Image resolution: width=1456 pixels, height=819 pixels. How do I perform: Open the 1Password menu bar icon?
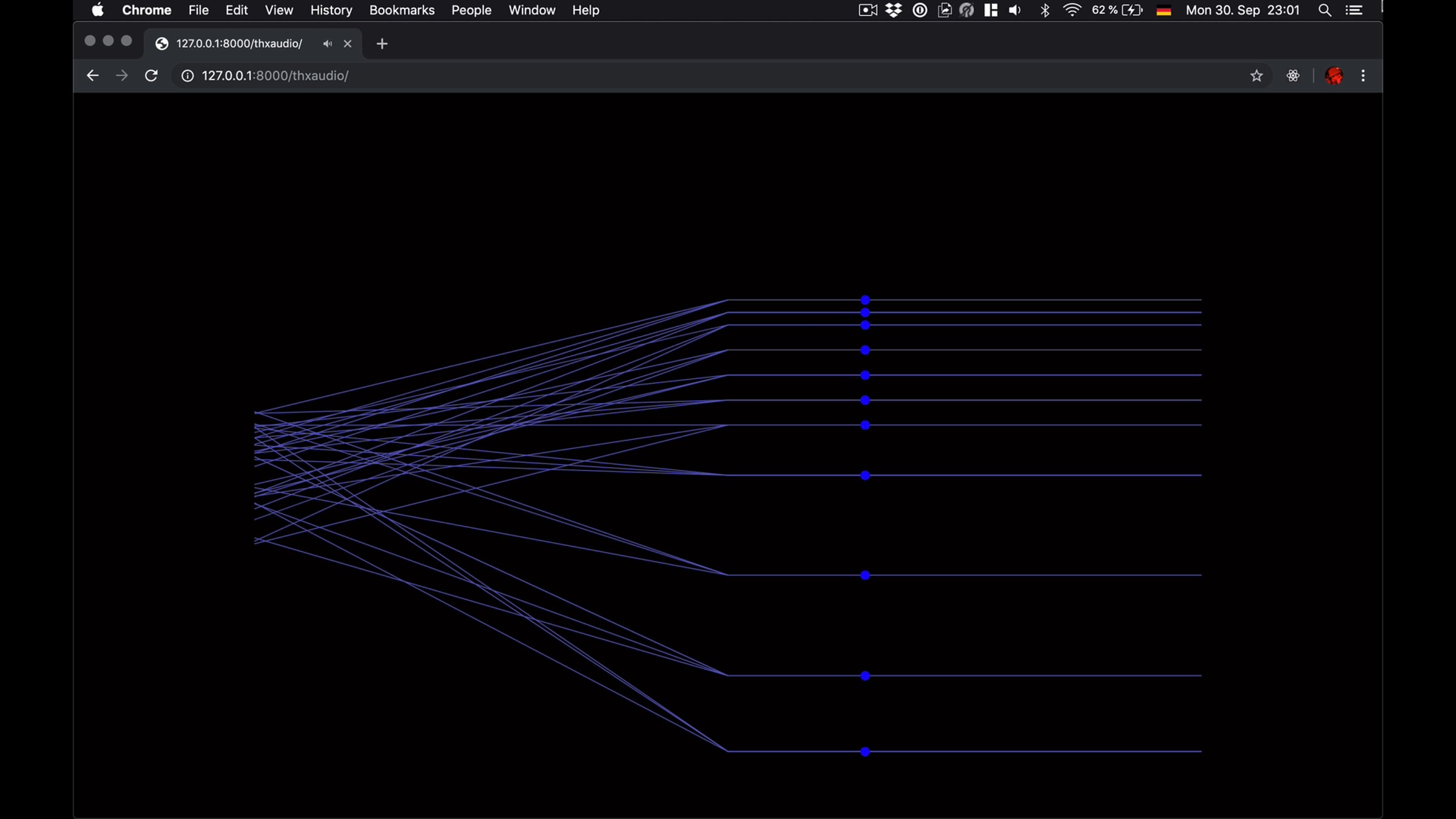tap(920, 10)
